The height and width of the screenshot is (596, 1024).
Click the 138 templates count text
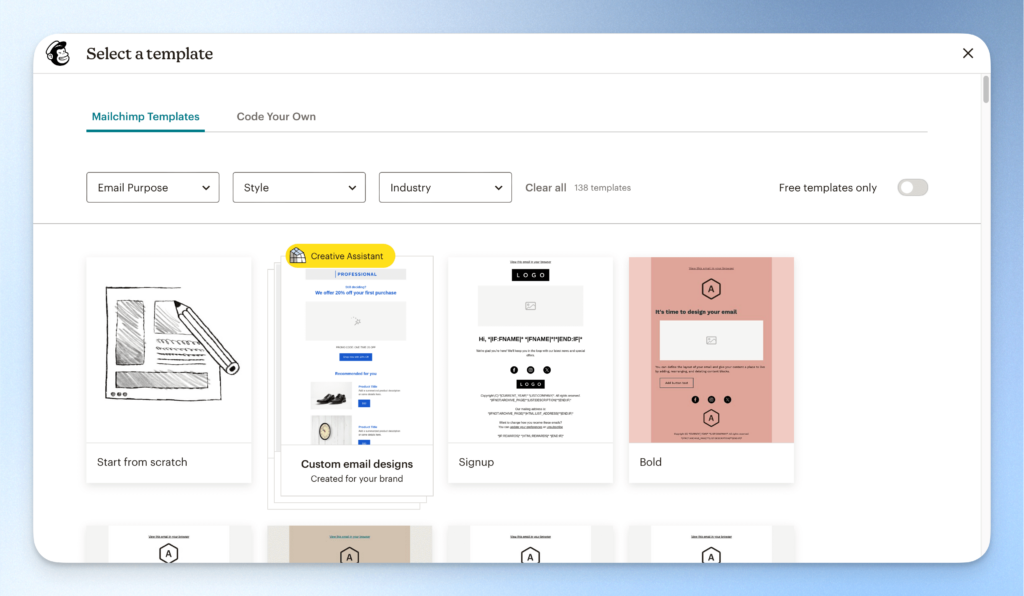tap(602, 187)
